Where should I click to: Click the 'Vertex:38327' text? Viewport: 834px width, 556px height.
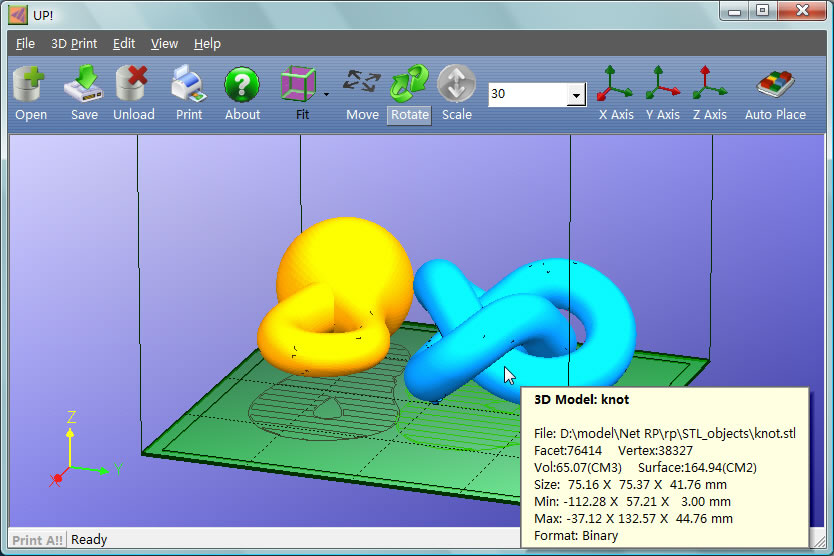[x=655, y=451]
